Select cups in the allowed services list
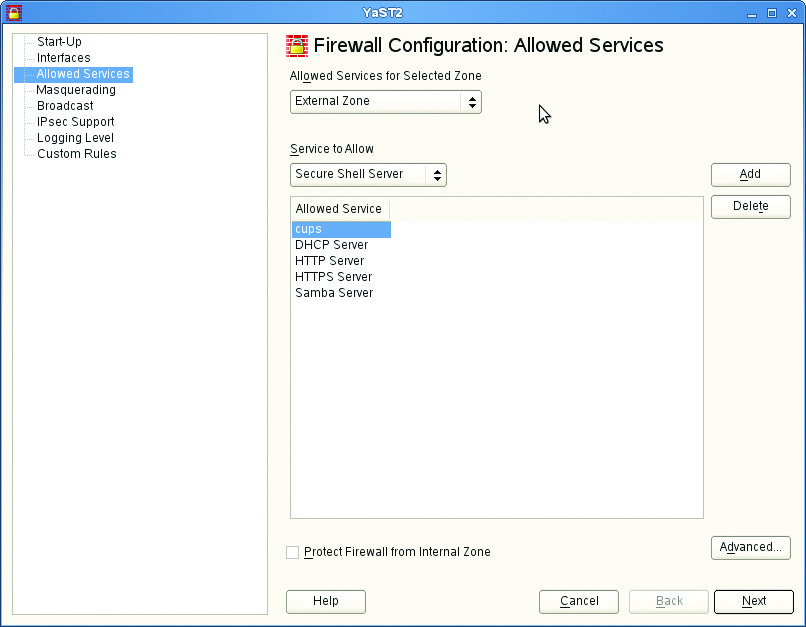806x627 pixels. (308, 230)
